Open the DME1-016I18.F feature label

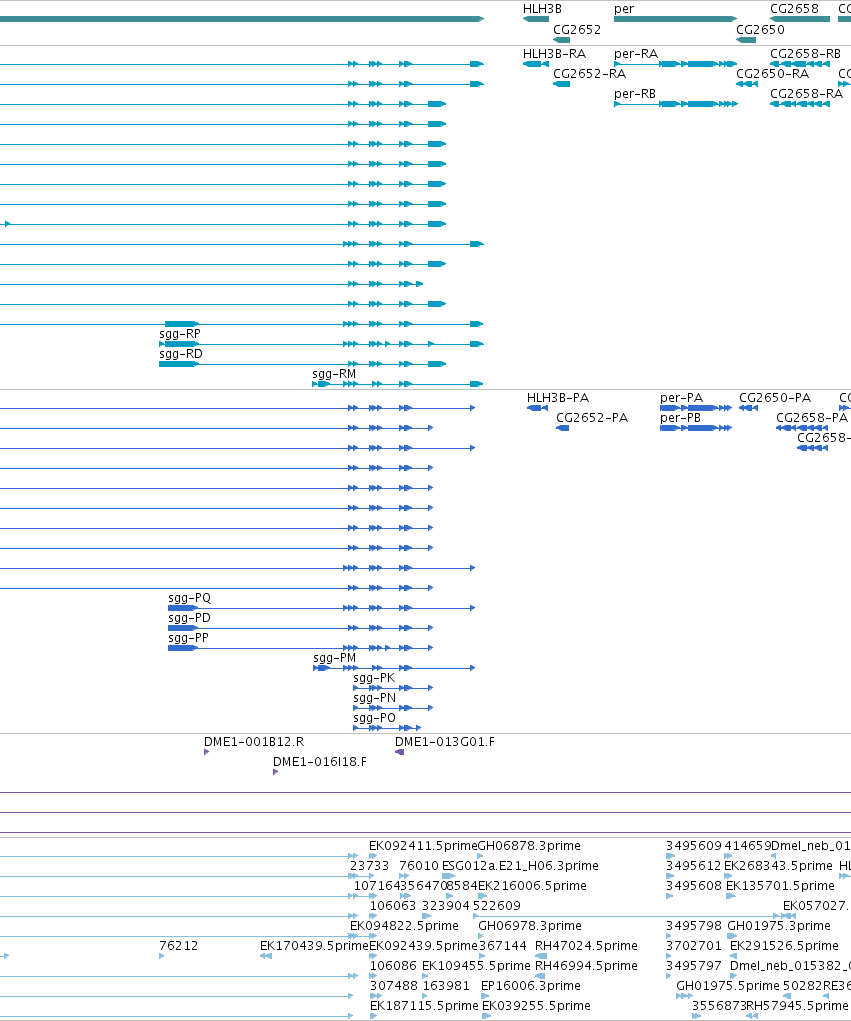[x=320, y=762]
